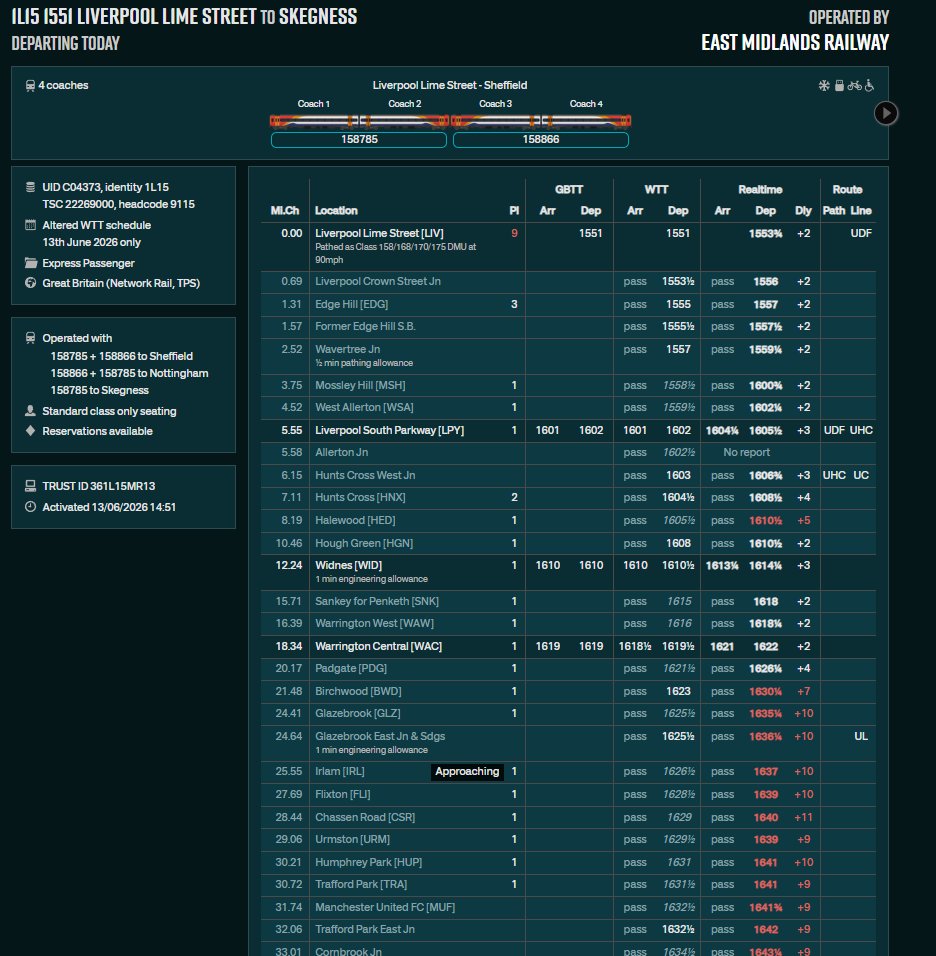
Task: Click the calendar icon beside Altered WTT schedule
Action: point(30,225)
